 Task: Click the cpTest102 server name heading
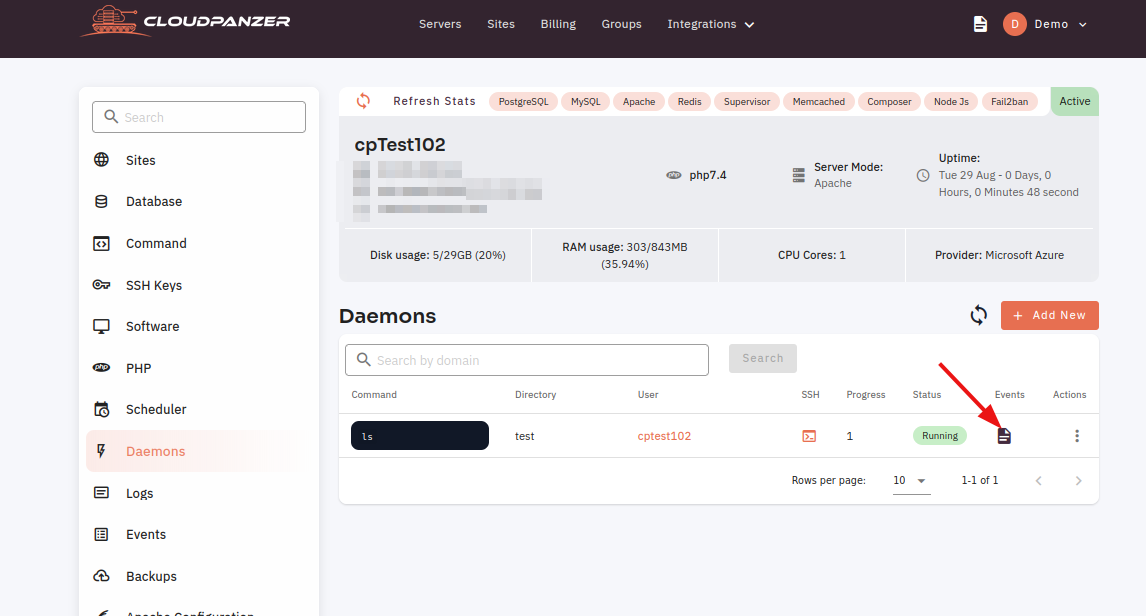pos(400,145)
